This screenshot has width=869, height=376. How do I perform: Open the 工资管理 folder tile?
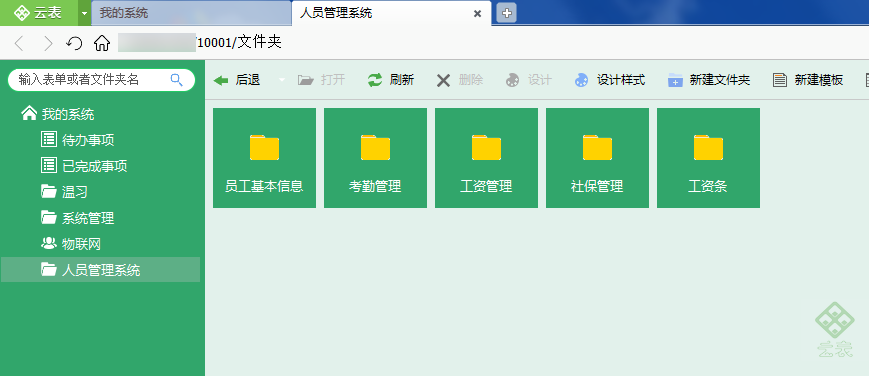(486, 158)
